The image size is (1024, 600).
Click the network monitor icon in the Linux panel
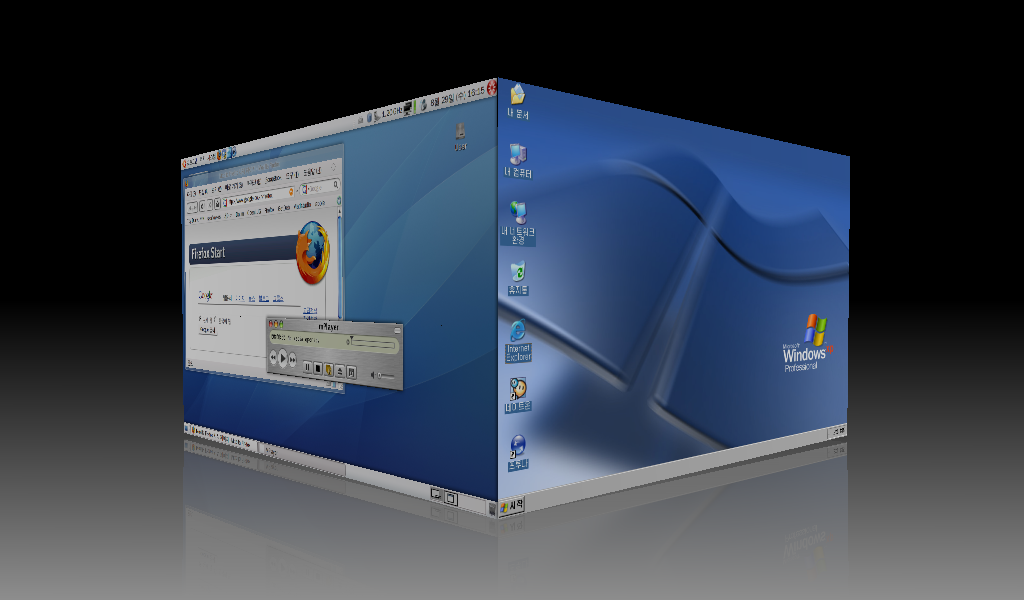[x=409, y=107]
